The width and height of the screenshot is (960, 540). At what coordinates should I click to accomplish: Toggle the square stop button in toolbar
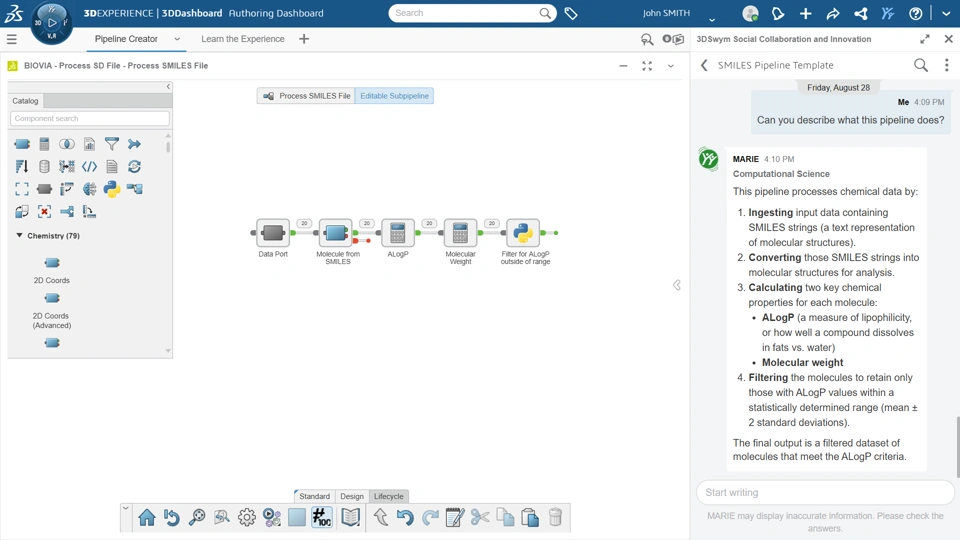297,517
